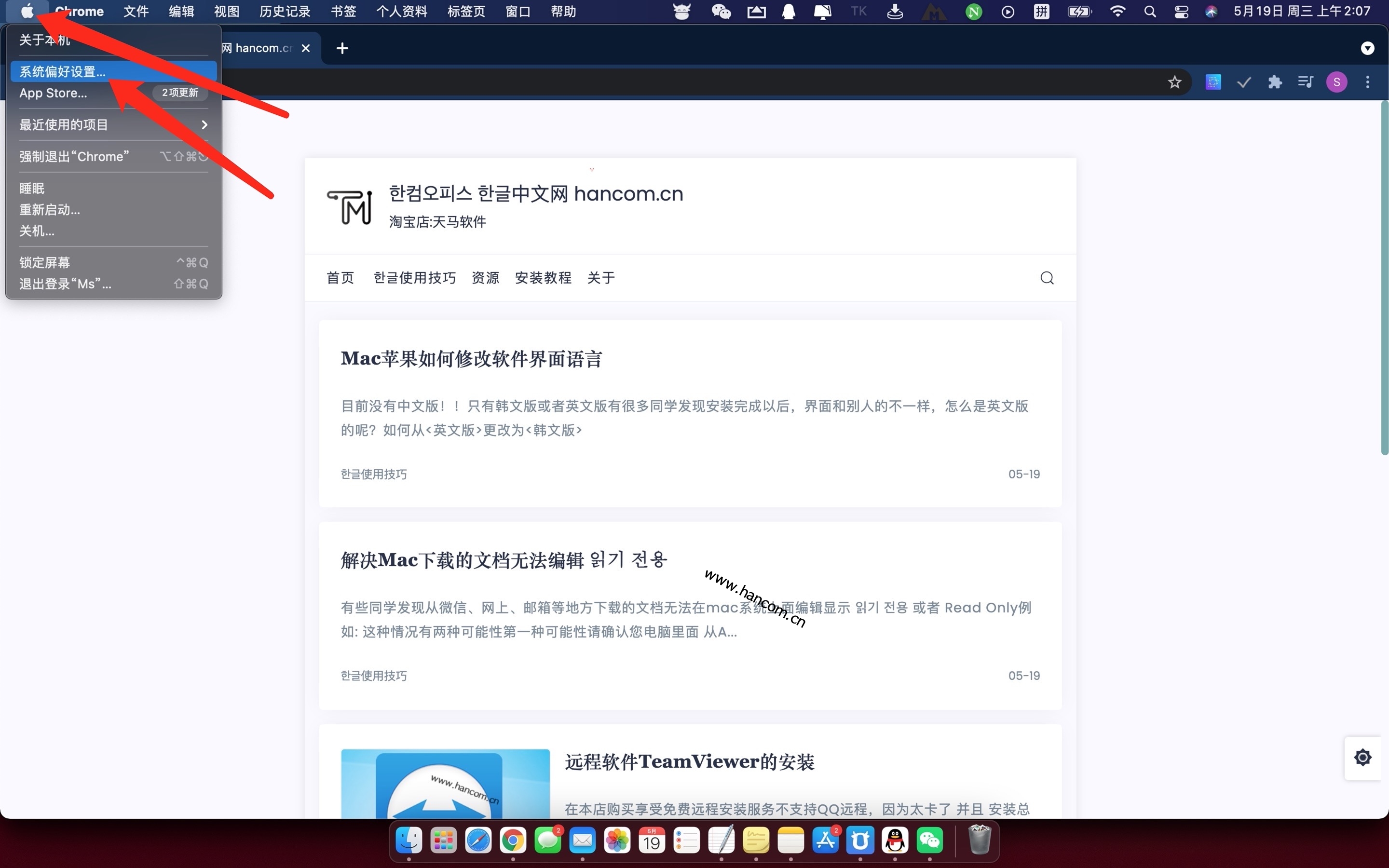Image resolution: width=1389 pixels, height=868 pixels.
Task: Open 安装教程 navigation link
Action: [543, 278]
